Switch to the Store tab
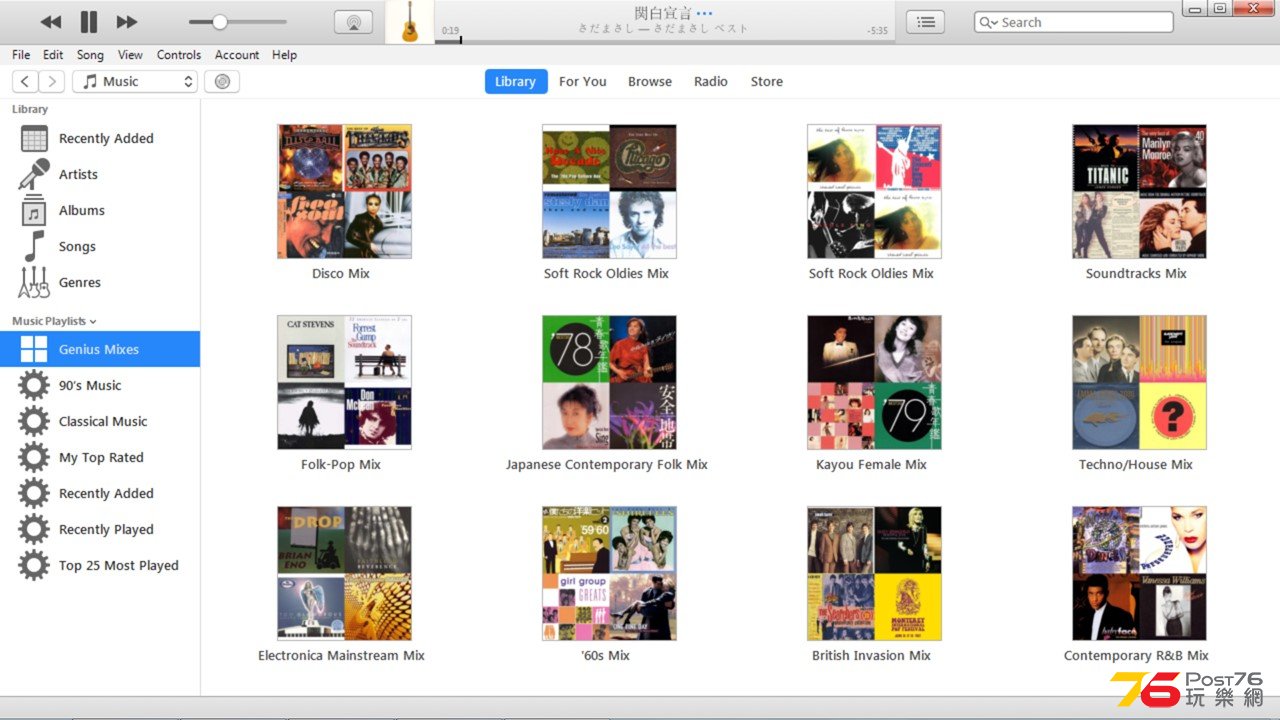1280x720 pixels. 767,82
